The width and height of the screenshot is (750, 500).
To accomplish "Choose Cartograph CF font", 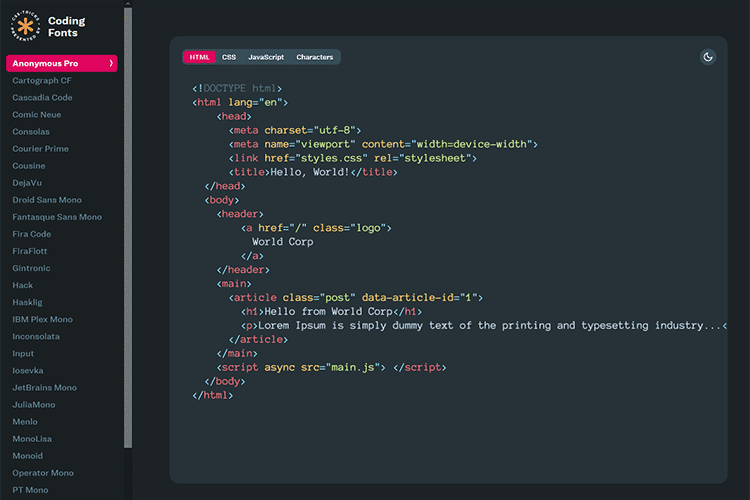I will click(42, 81).
